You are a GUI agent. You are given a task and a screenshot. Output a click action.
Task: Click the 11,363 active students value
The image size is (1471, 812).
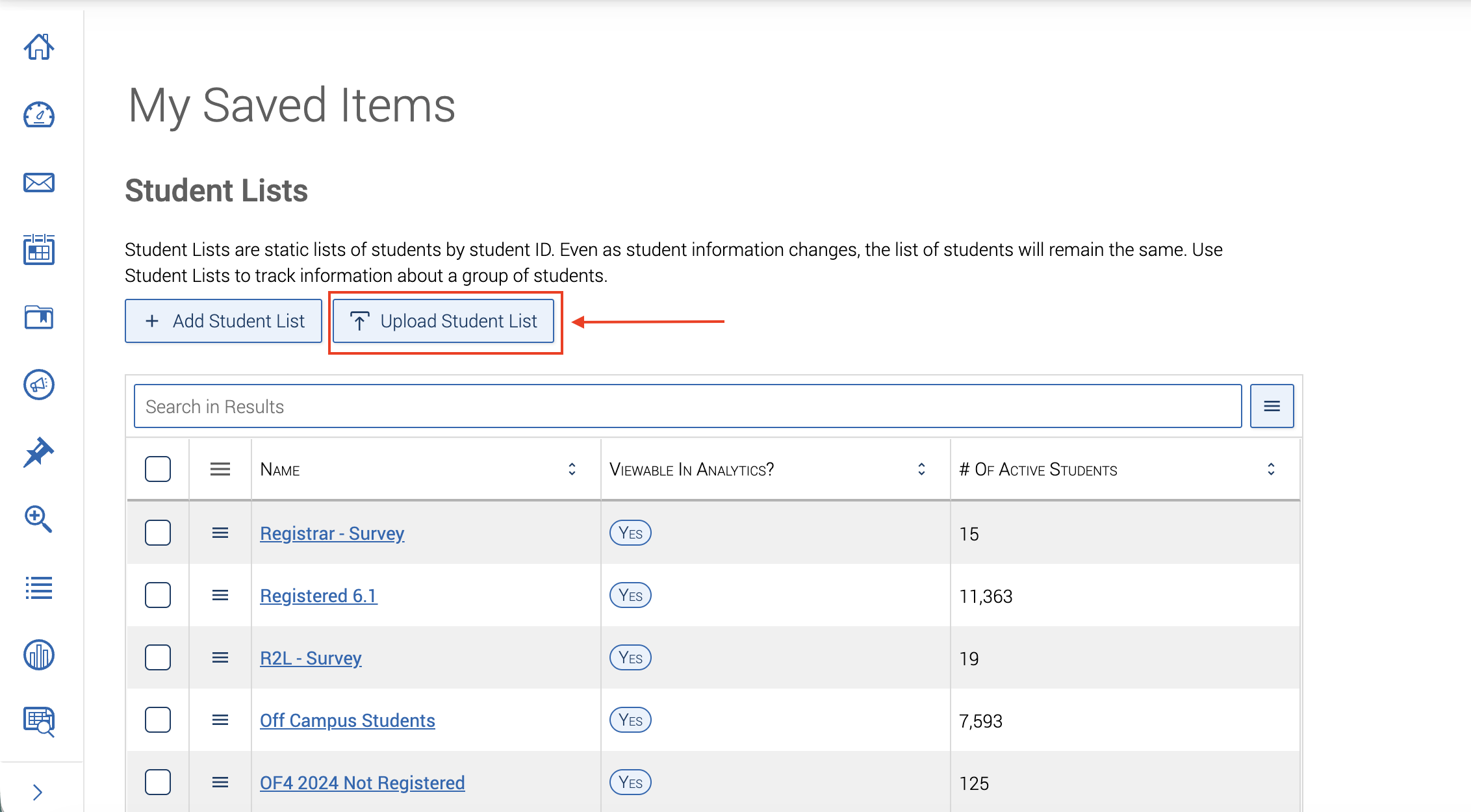tap(986, 596)
